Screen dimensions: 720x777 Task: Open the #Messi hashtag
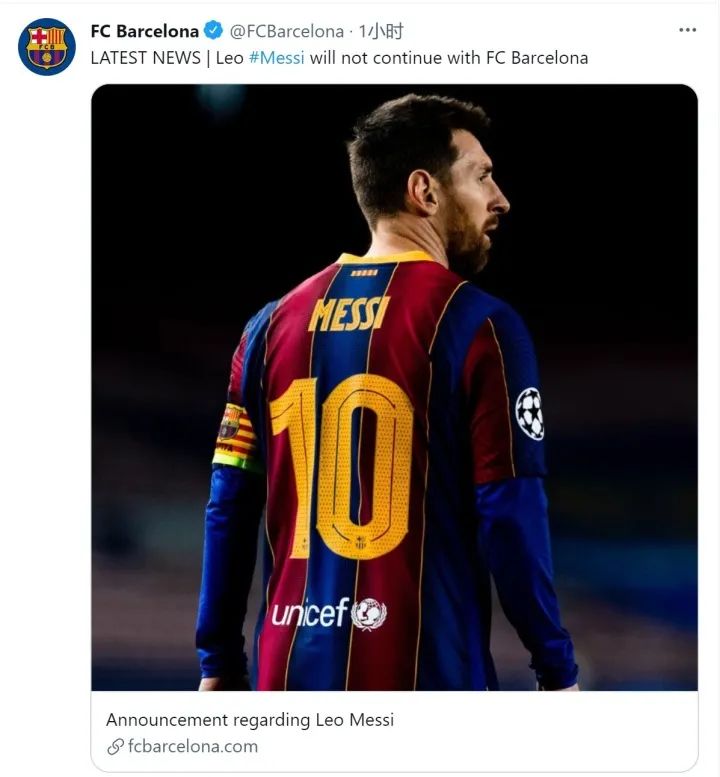277,57
